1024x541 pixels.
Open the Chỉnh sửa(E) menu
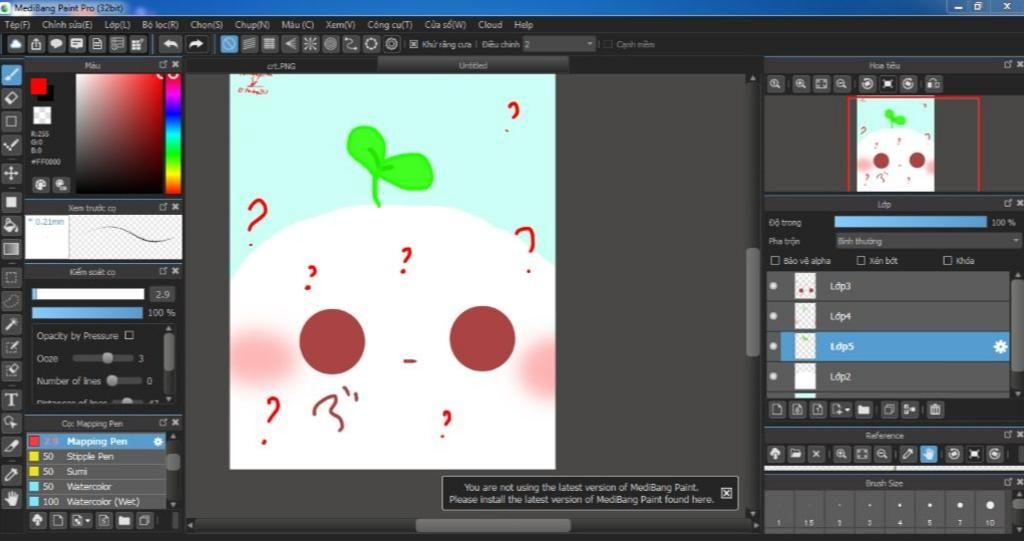click(67, 25)
